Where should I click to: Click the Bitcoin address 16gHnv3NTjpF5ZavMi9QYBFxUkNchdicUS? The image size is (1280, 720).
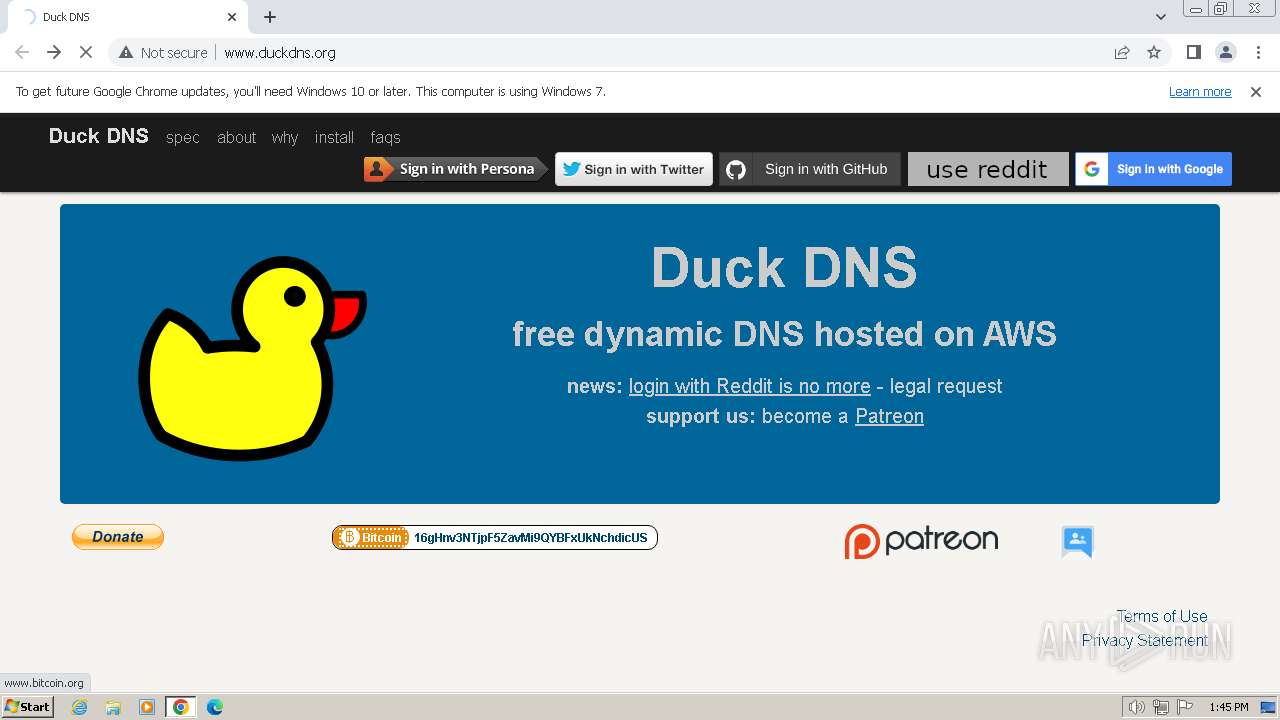pos(531,538)
